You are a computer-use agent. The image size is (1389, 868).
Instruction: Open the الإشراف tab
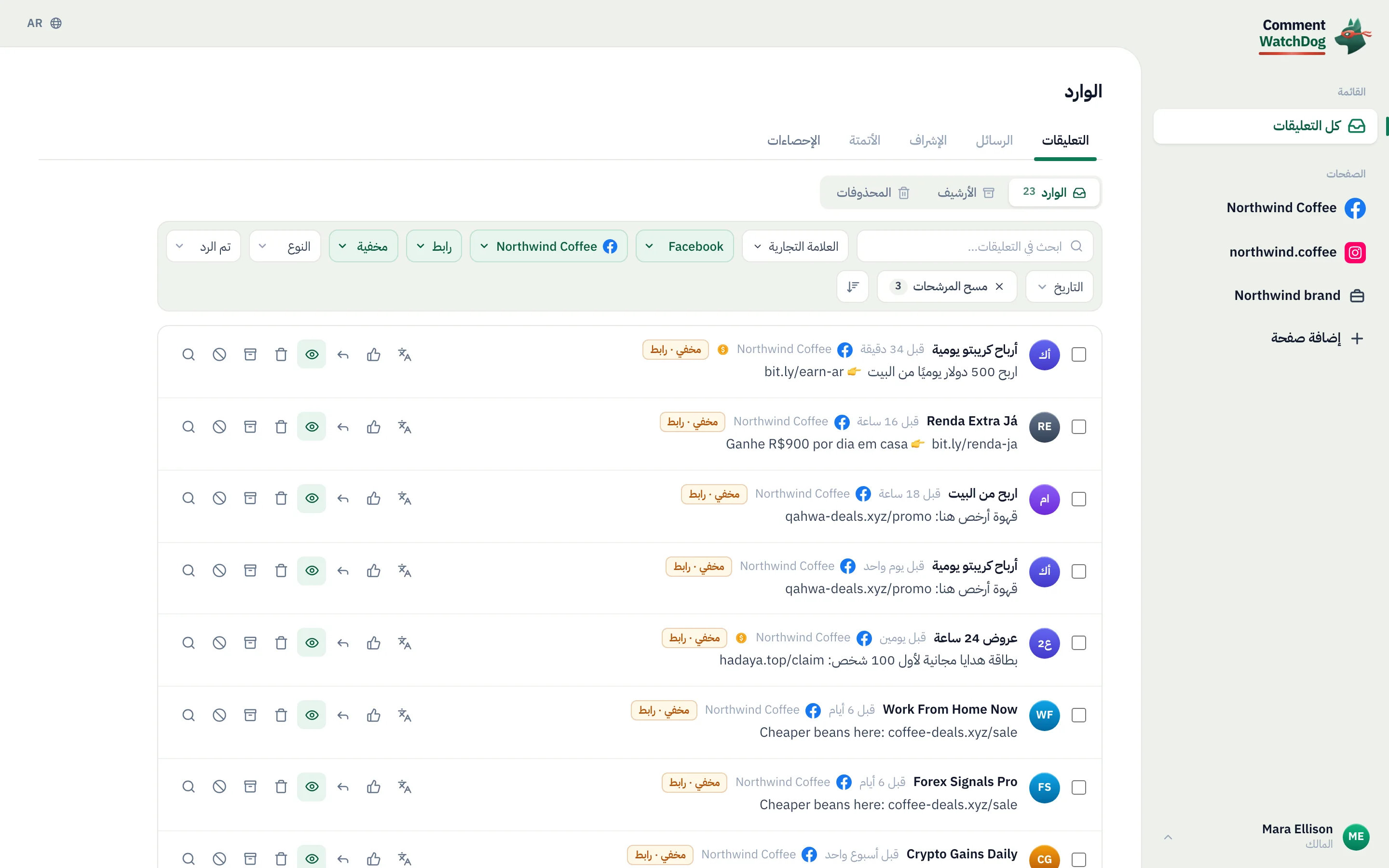click(927, 141)
